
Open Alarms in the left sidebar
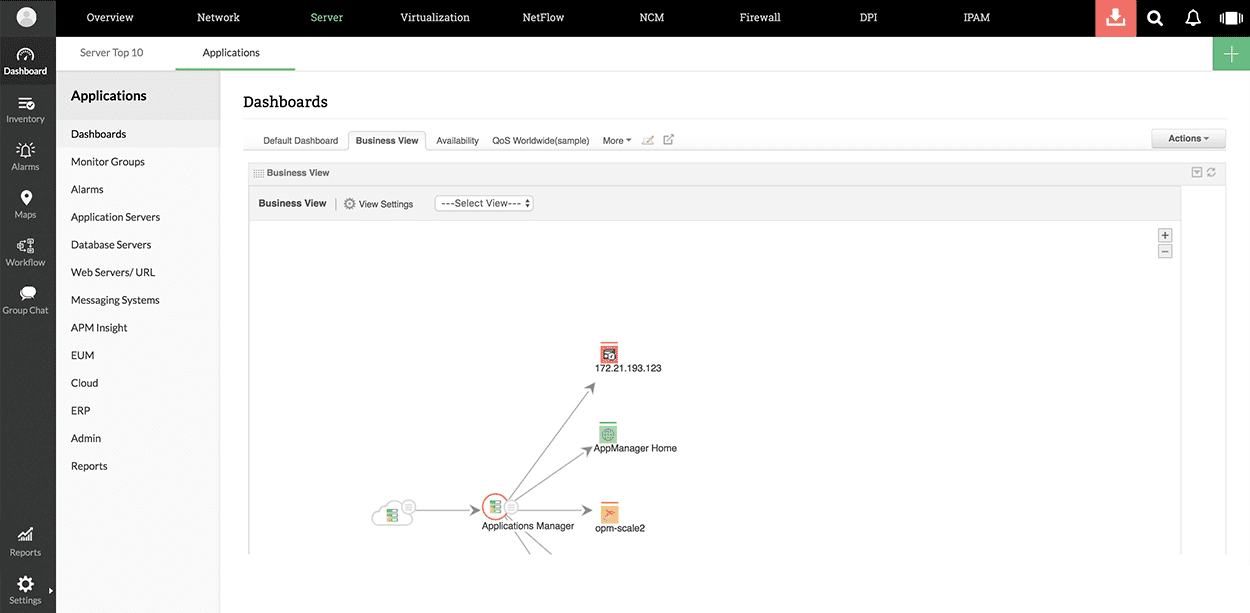tap(26, 156)
